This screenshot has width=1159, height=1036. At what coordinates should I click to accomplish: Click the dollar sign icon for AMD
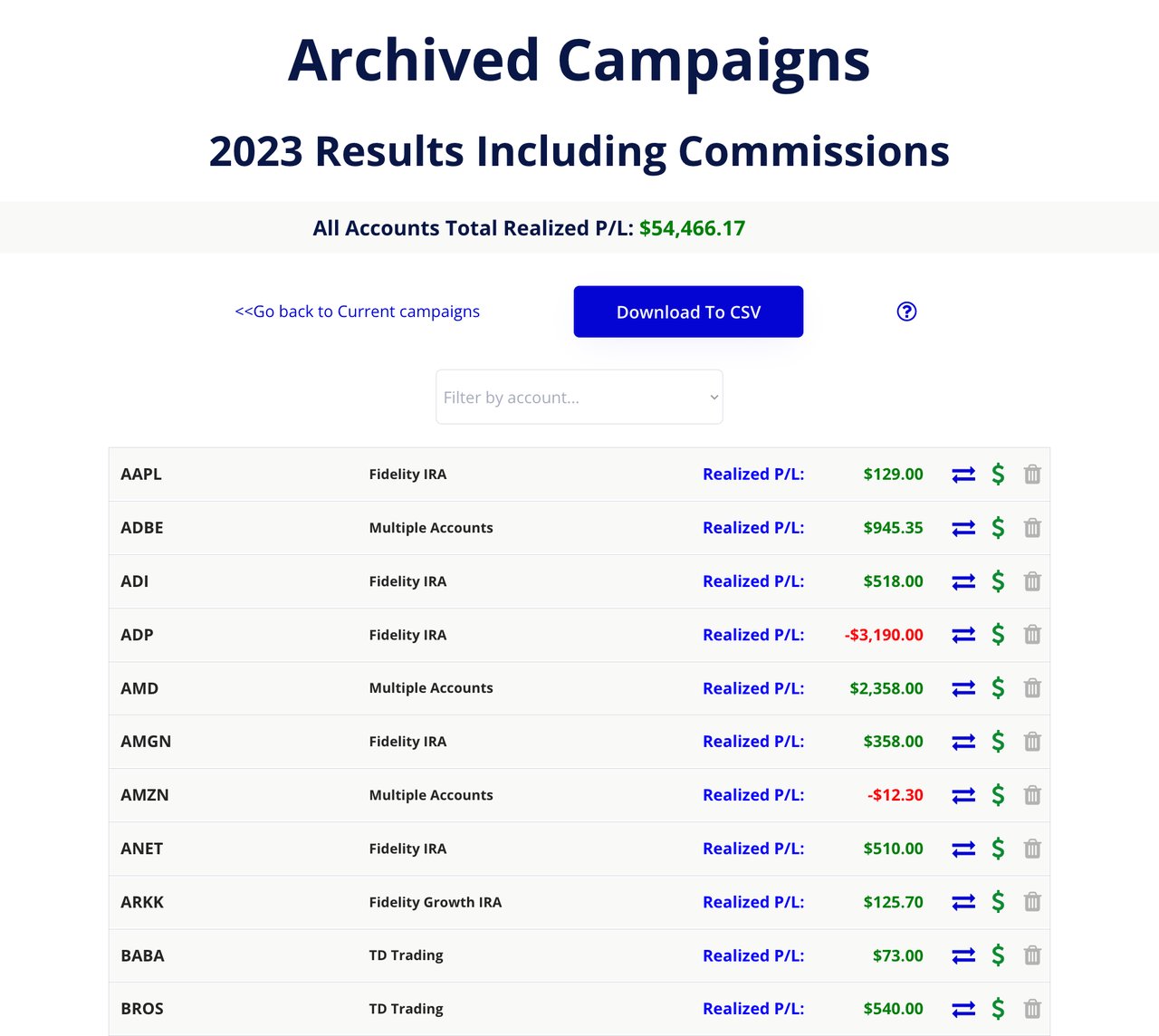[998, 688]
